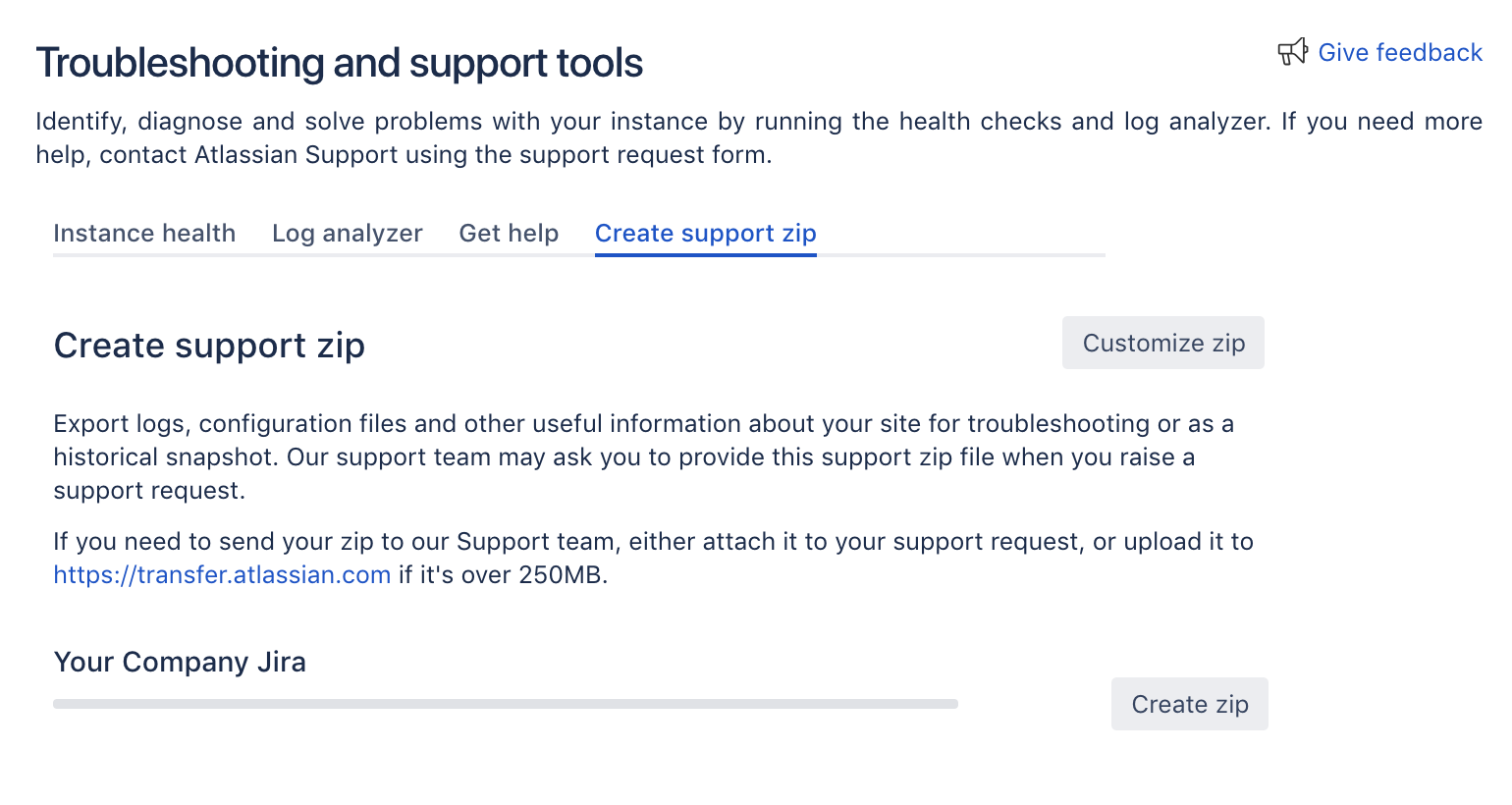Open the Log analyzer tab
1512x805 pixels.
point(347,234)
